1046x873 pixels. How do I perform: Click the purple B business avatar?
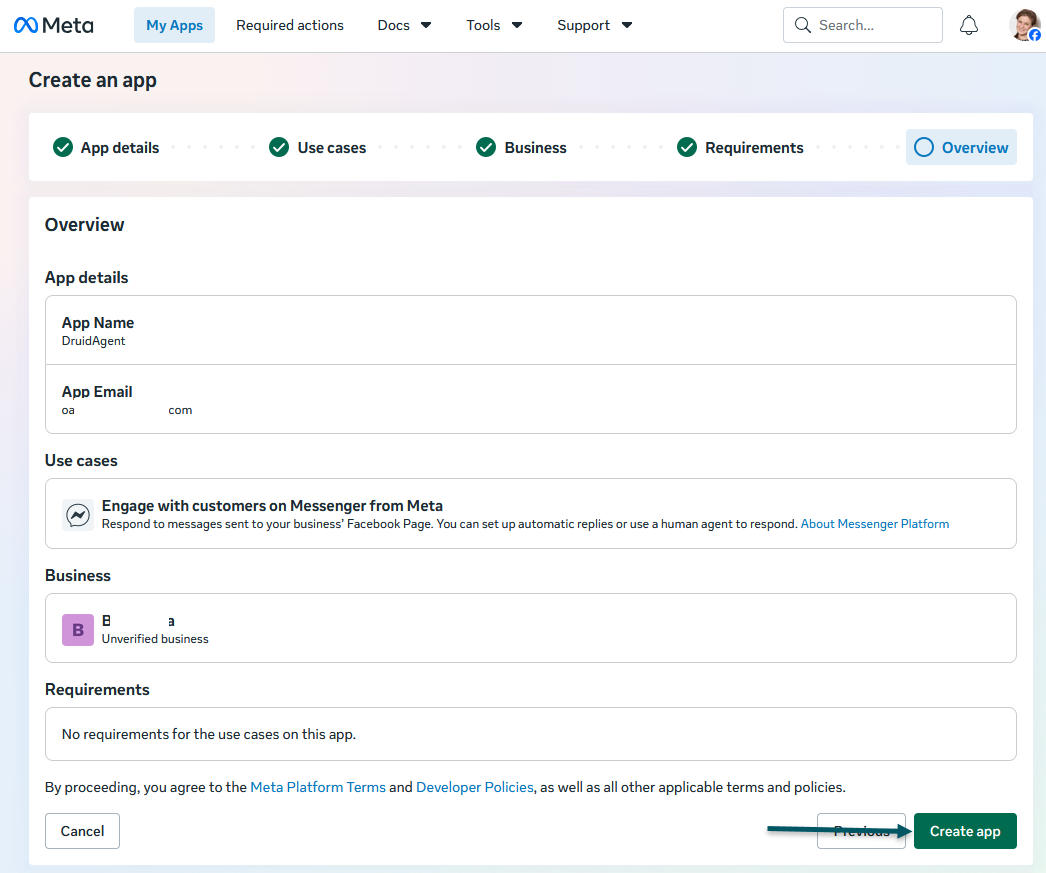tap(78, 630)
